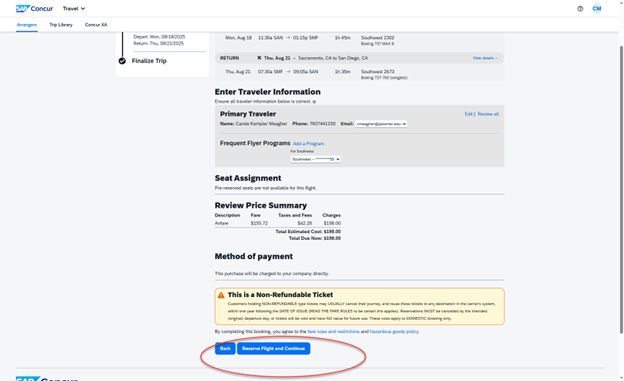Click the airplane icon on RETURN row
The width and height of the screenshot is (624, 381).
click(x=259, y=58)
